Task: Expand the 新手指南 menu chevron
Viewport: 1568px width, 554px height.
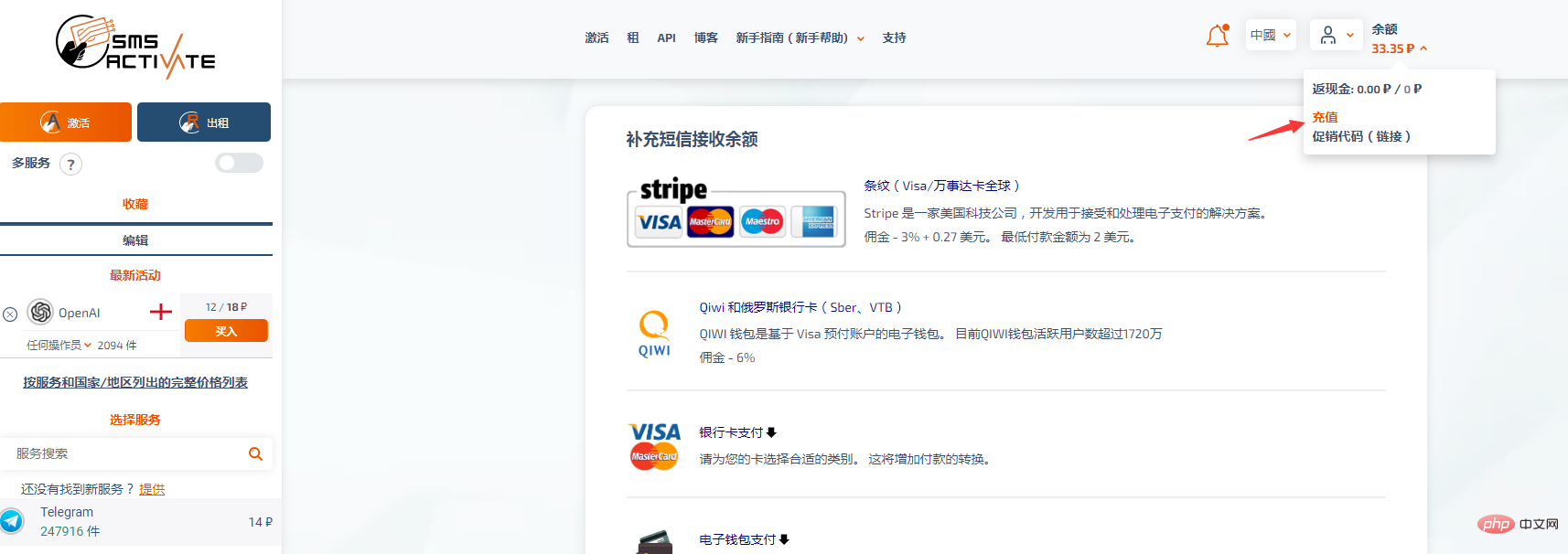Action: (861, 38)
